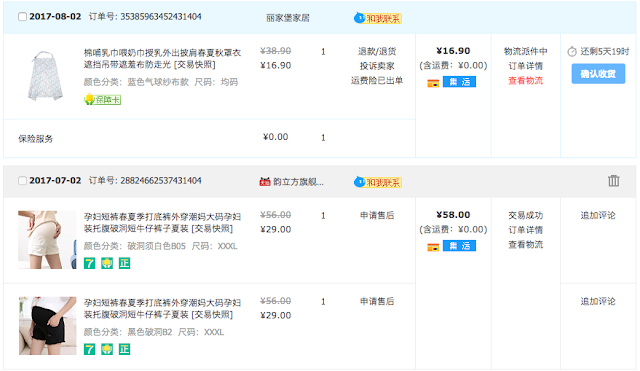Click 追加评论 for the black shorts item
Viewport: 640px width, 371px height.
pos(598,301)
